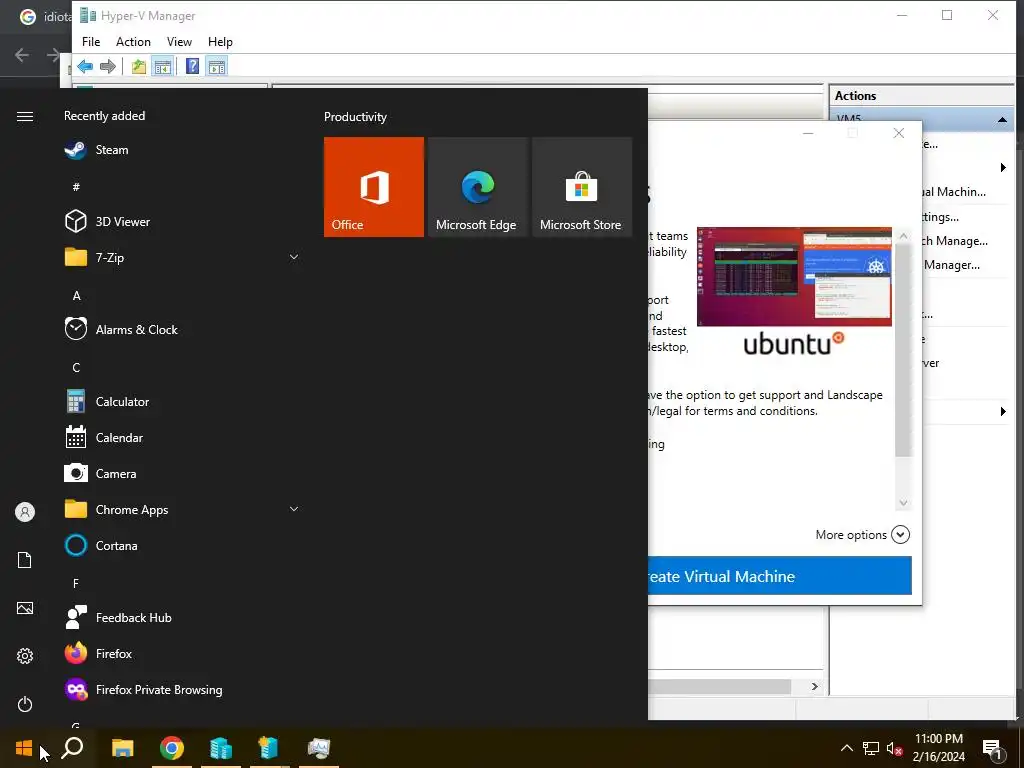Jump to letter C in app list
Image resolution: width=1024 pixels, height=768 pixels.
pos(76,368)
